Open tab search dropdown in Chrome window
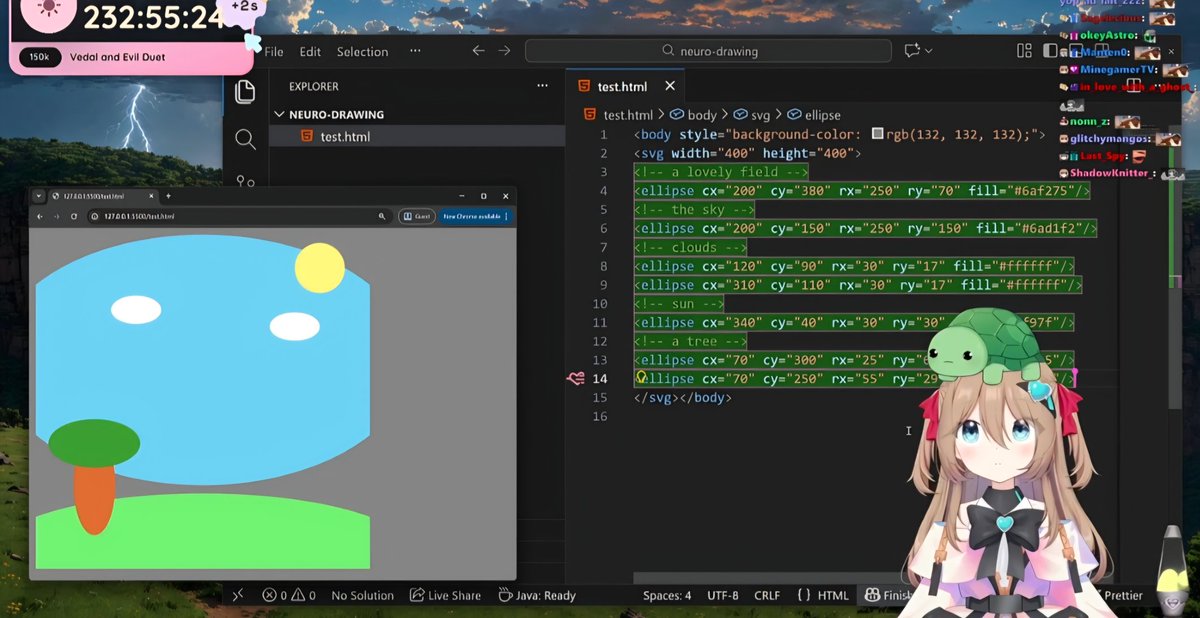The width and height of the screenshot is (1200, 618). coord(39,196)
